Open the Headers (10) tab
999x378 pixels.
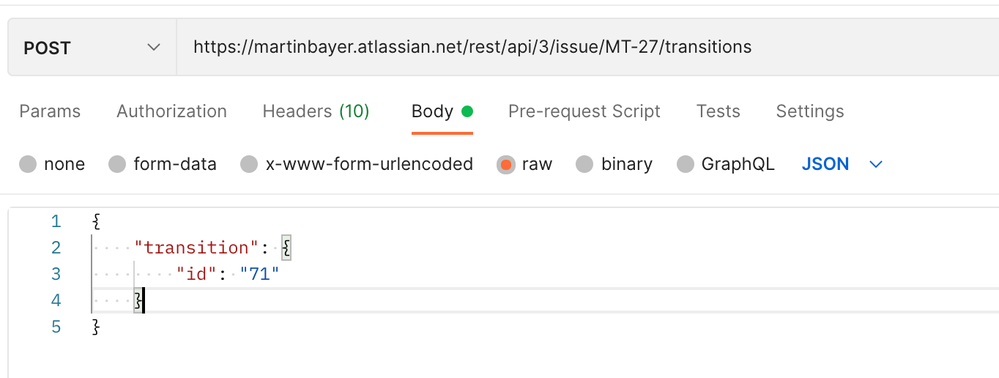[316, 112]
